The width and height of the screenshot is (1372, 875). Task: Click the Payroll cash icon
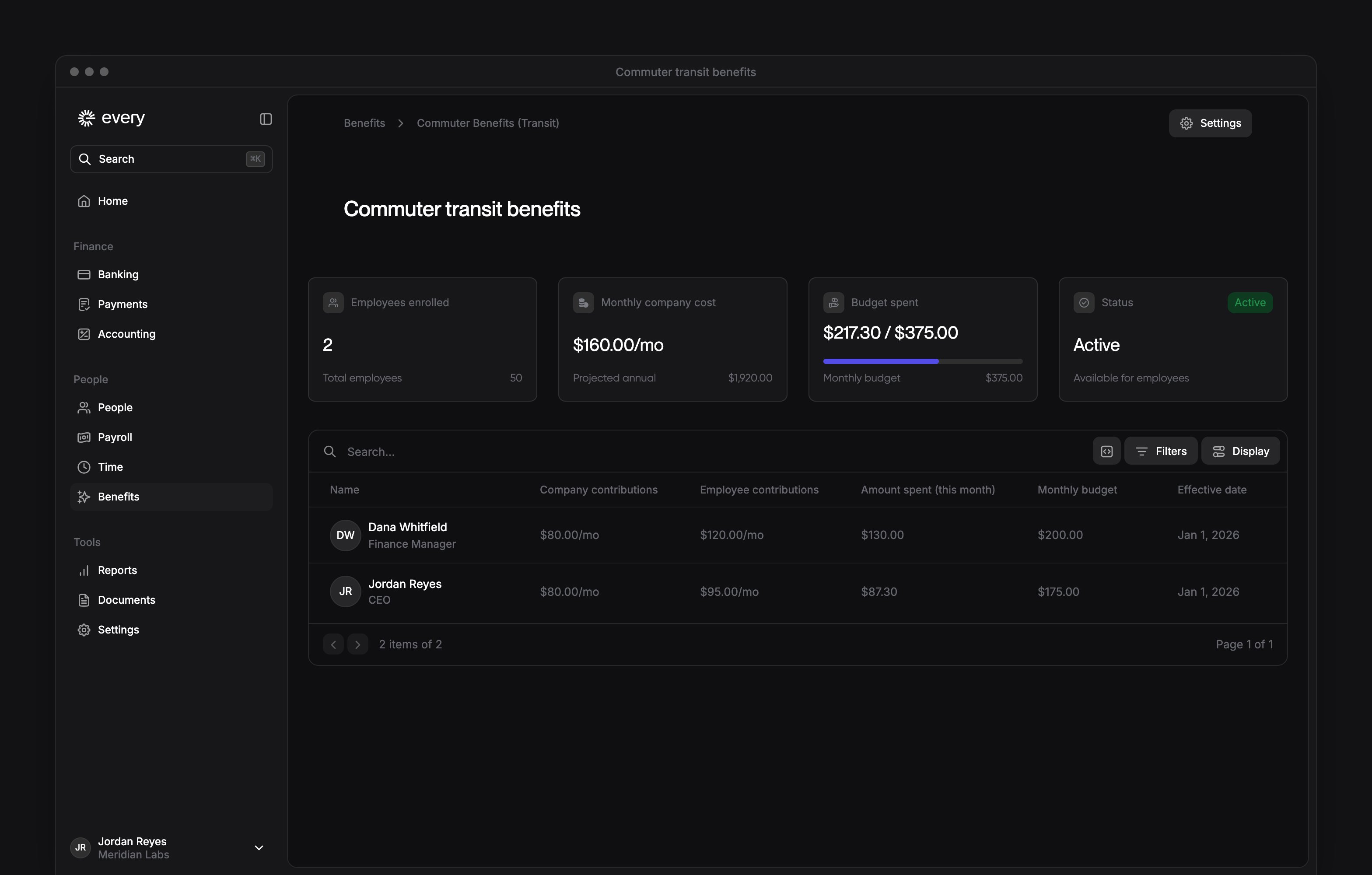(x=84, y=437)
